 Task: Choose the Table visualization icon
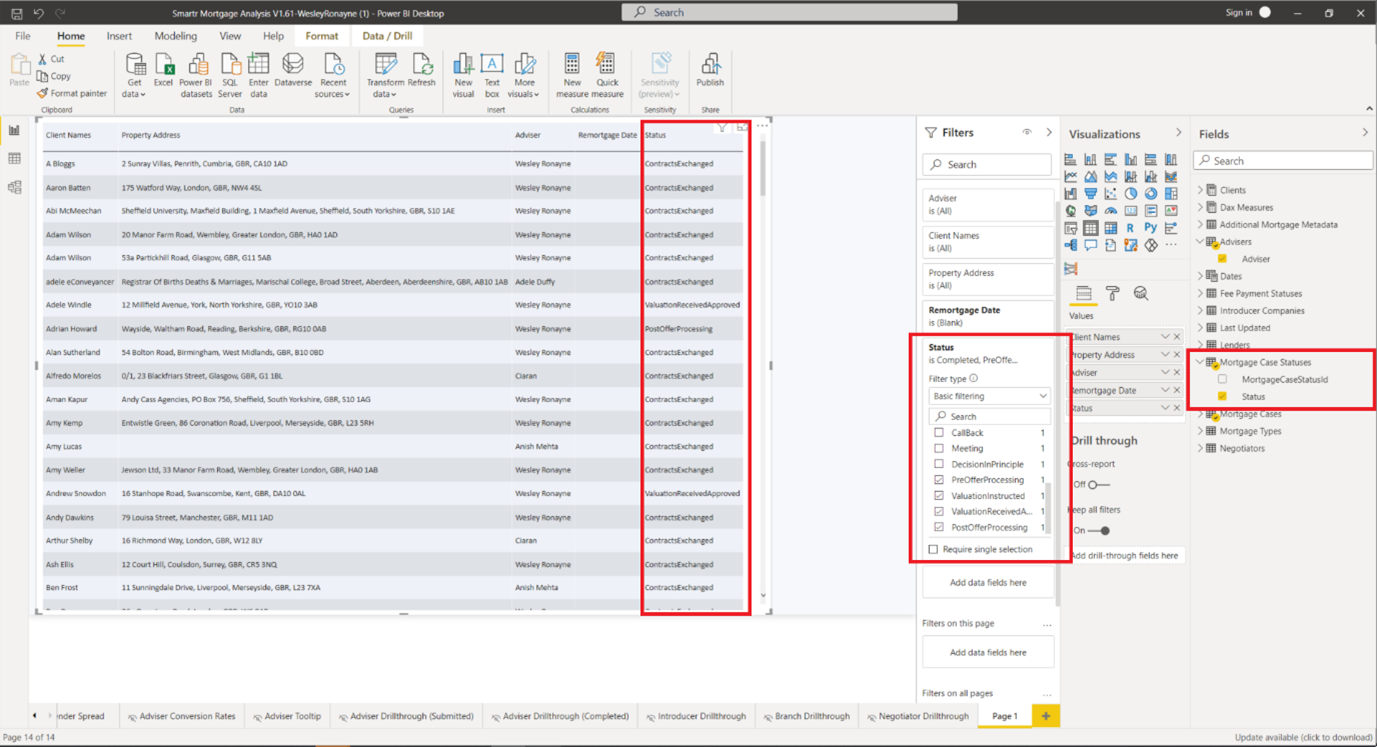pos(1091,228)
